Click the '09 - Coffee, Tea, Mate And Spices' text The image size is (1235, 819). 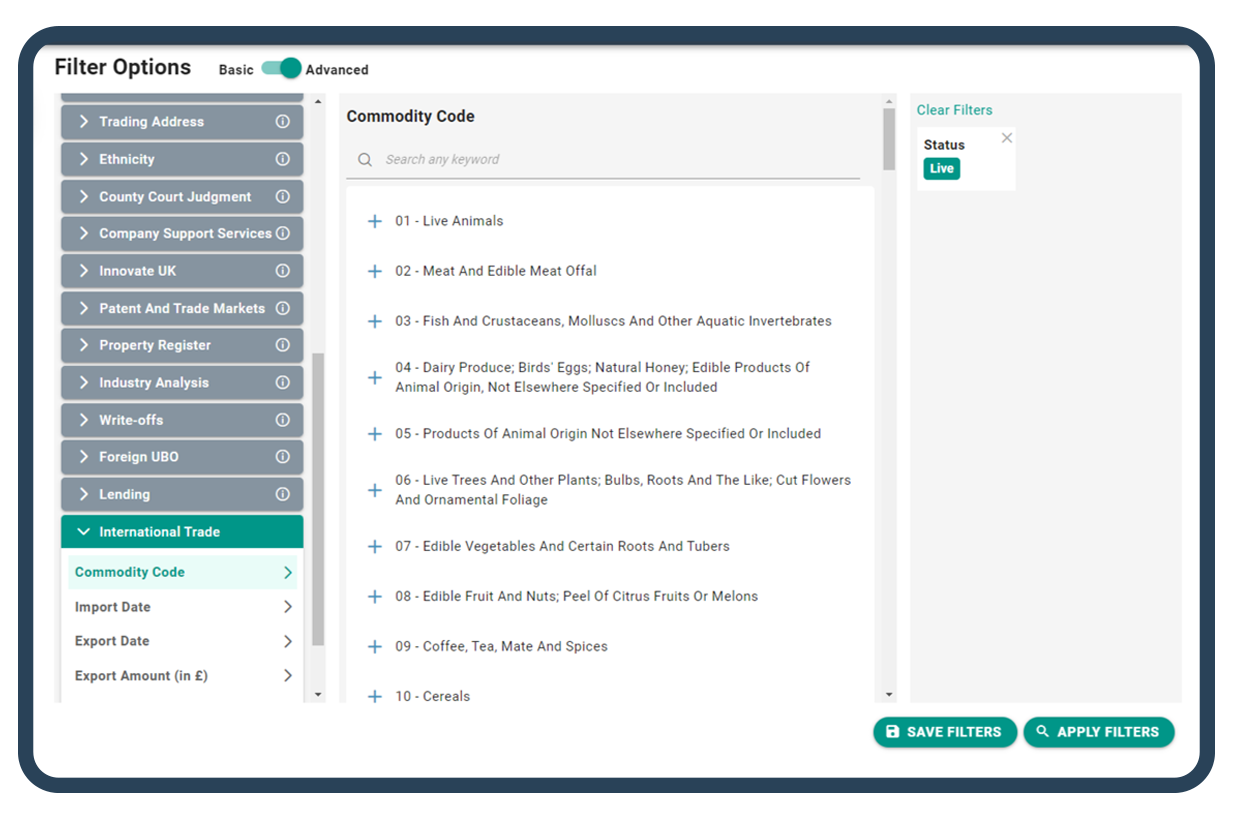pos(501,647)
